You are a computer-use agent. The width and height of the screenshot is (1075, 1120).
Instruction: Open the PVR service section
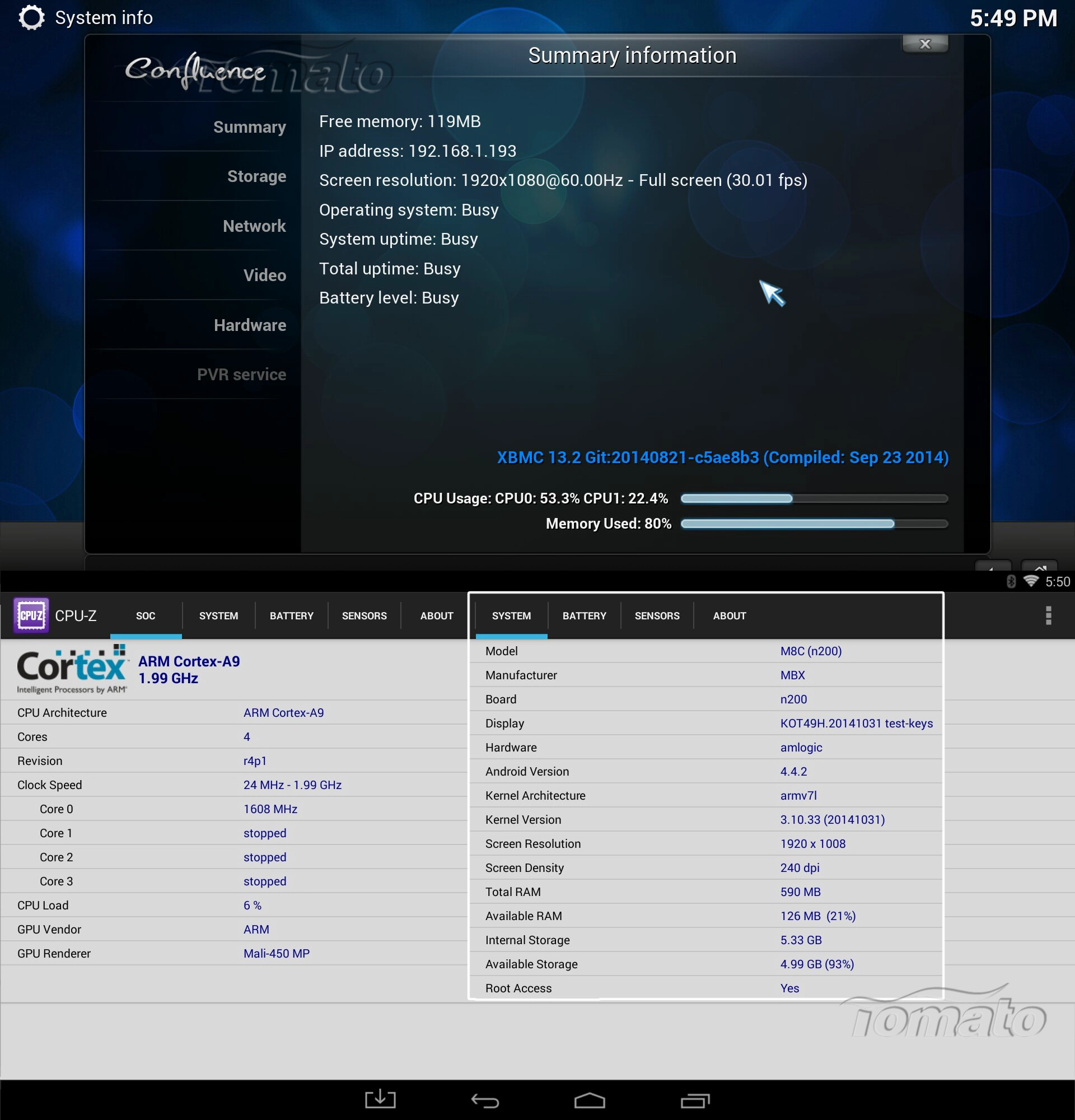[x=241, y=374]
